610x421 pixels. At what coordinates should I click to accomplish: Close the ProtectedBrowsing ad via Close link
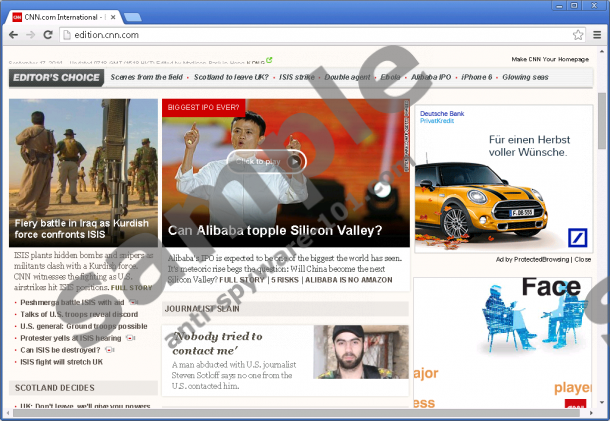[x=582, y=259]
